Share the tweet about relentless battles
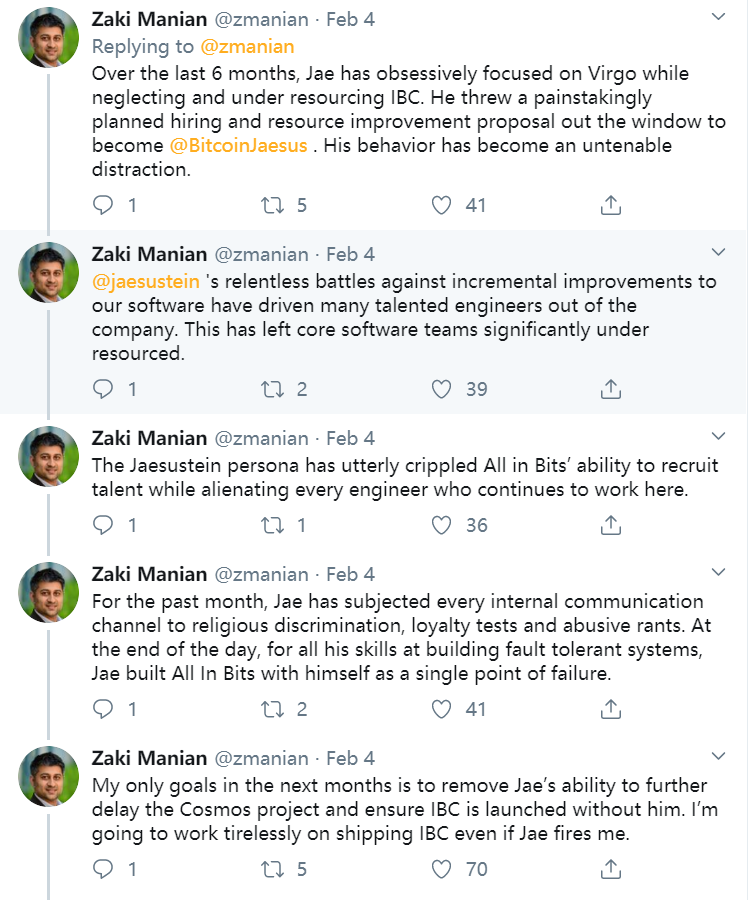The width and height of the screenshot is (751, 900). (x=611, y=388)
